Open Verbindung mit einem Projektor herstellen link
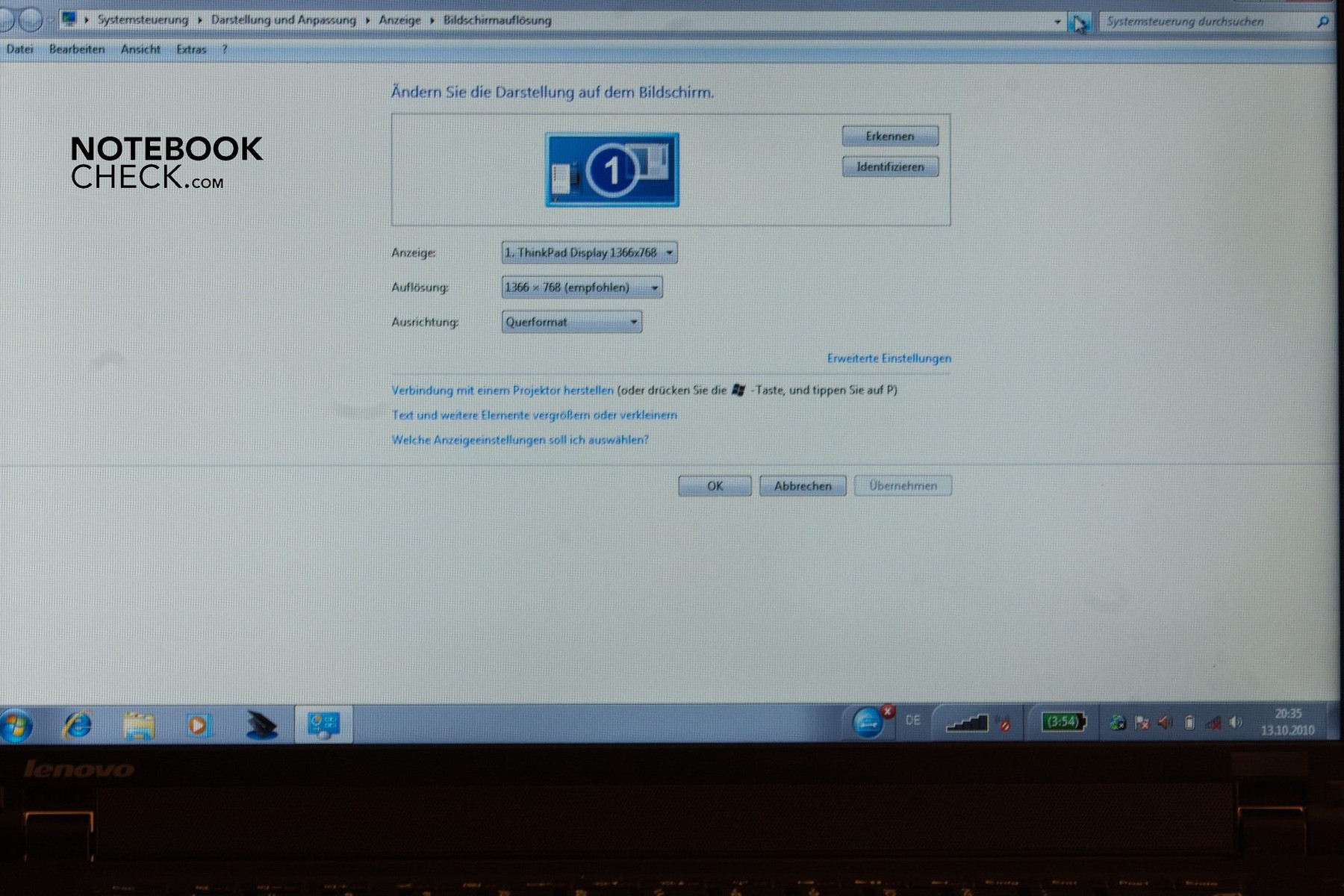This screenshot has height=896, width=1344. pyautogui.click(x=503, y=391)
